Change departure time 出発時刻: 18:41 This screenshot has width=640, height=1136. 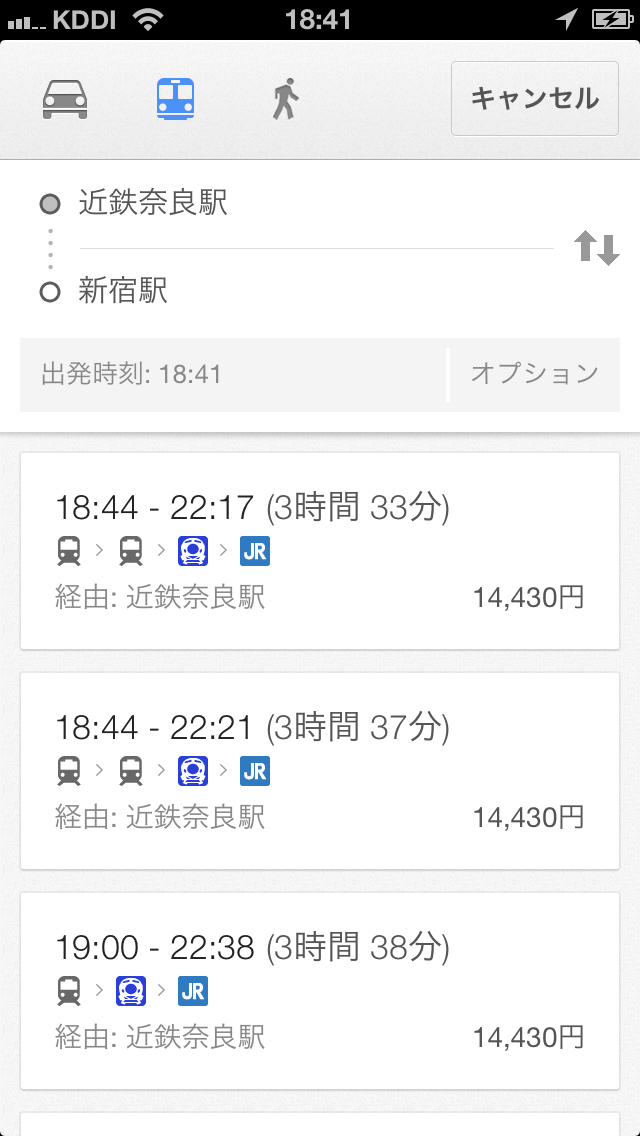(233, 375)
